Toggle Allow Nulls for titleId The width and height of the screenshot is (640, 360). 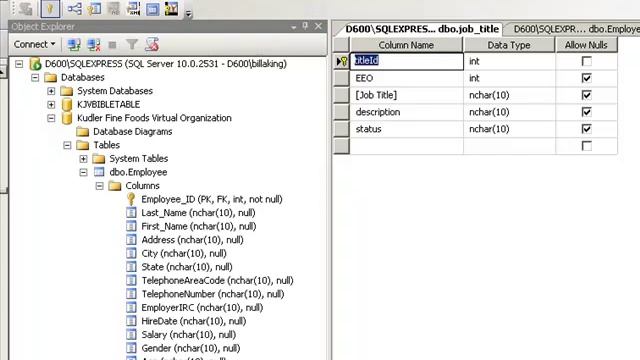[x=587, y=61]
